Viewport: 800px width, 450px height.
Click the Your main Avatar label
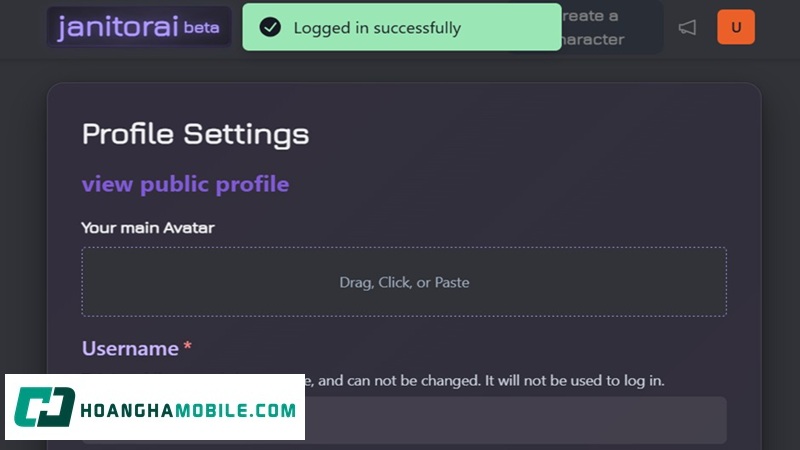(x=148, y=227)
